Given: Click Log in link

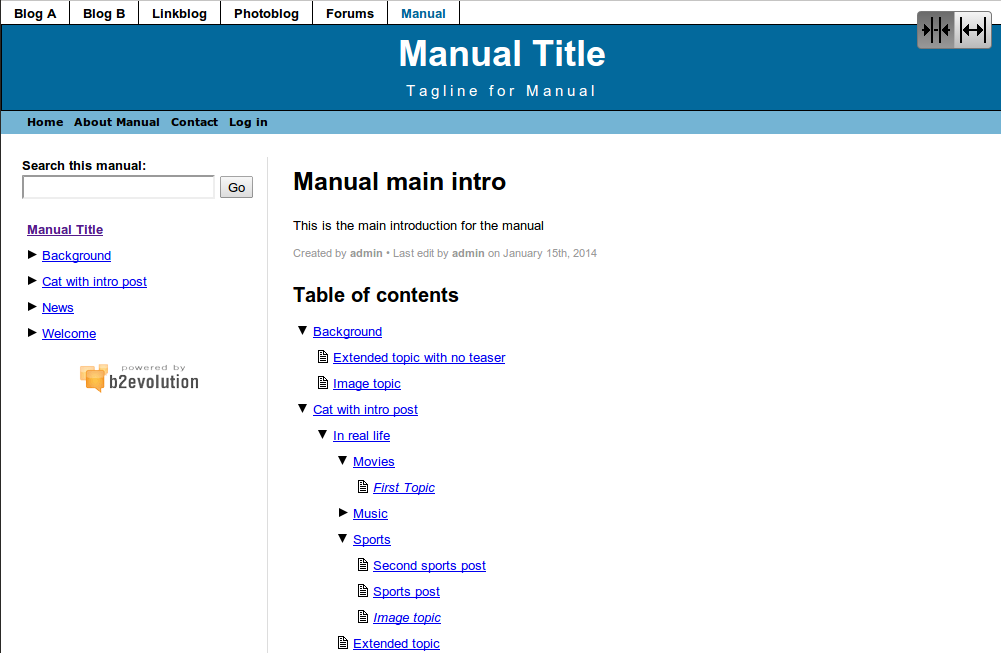Looking at the screenshot, I should 248,122.
